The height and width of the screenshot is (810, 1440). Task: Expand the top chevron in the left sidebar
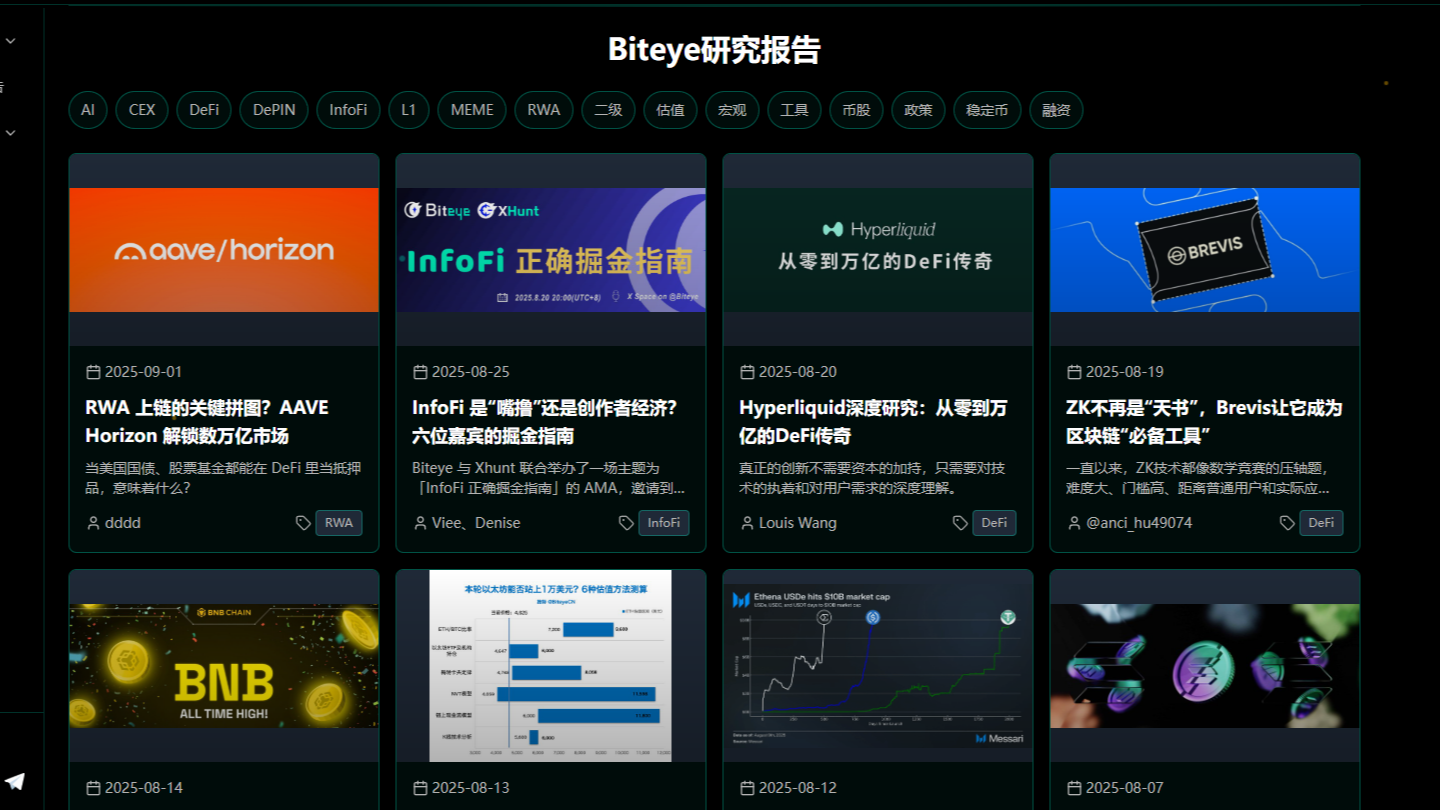point(10,40)
